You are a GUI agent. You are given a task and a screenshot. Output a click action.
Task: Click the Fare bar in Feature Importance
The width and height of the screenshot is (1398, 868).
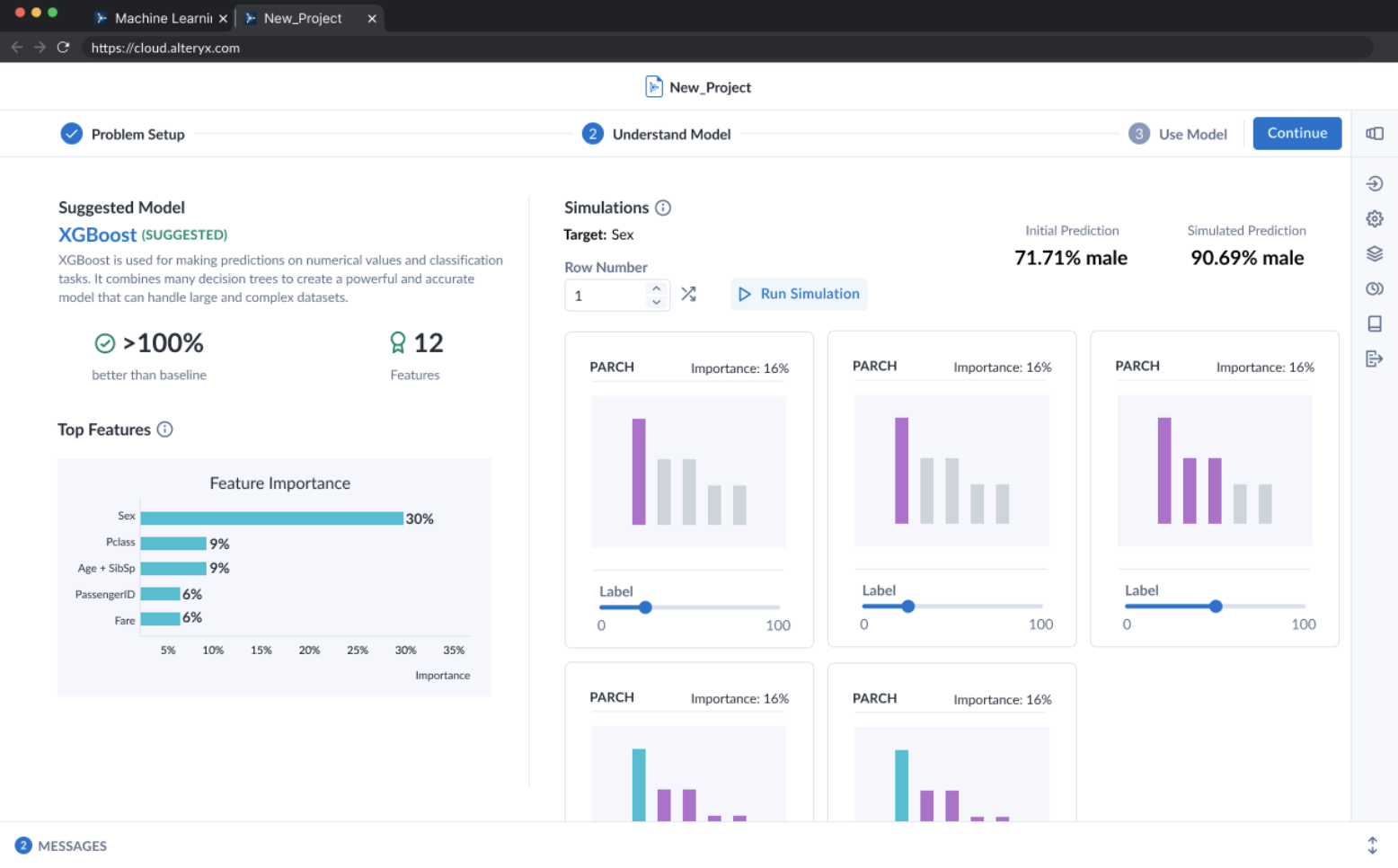pos(161,618)
